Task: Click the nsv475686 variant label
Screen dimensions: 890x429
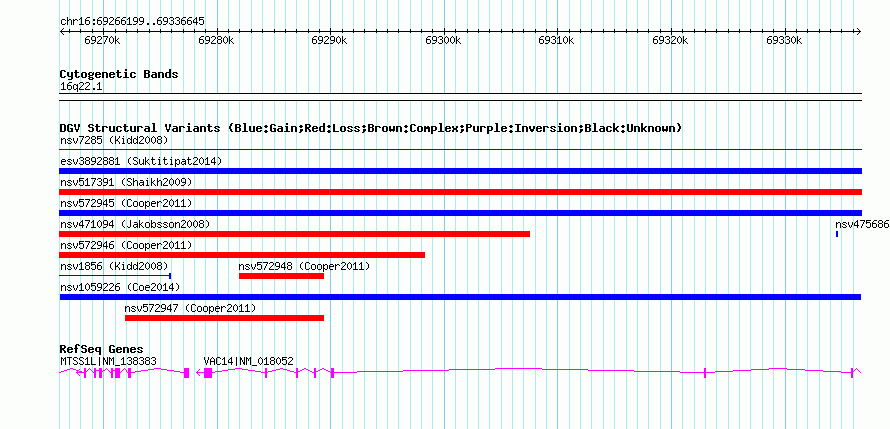Action: tap(862, 224)
